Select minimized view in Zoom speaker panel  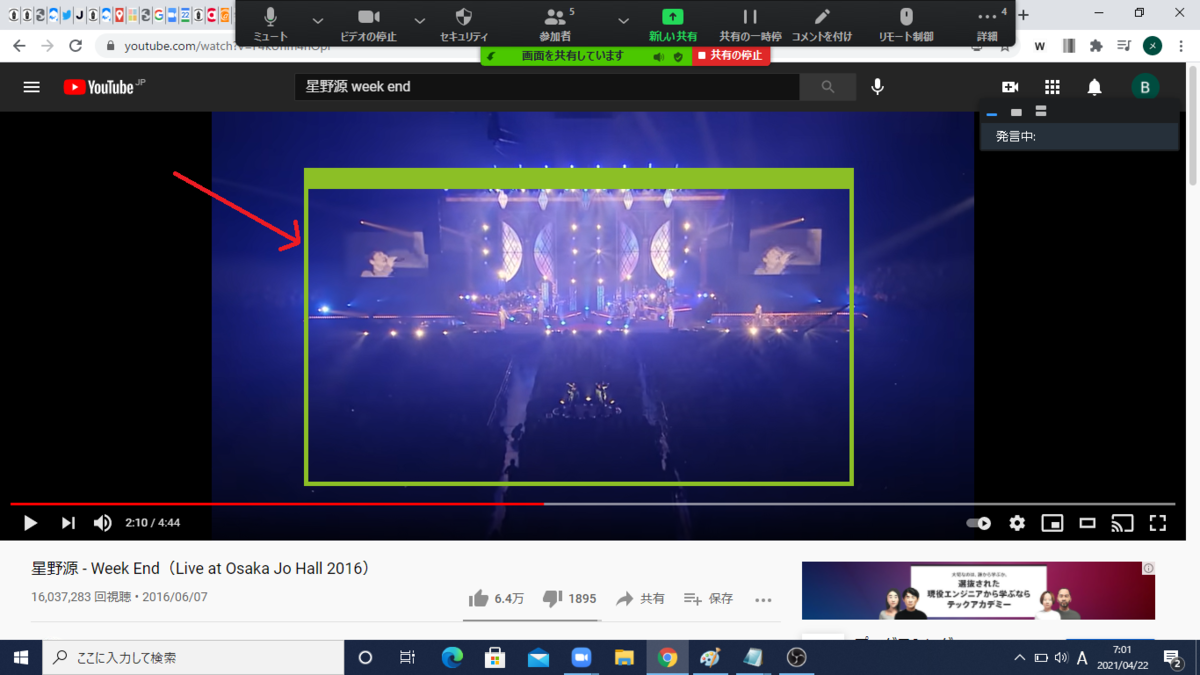[x=992, y=112]
